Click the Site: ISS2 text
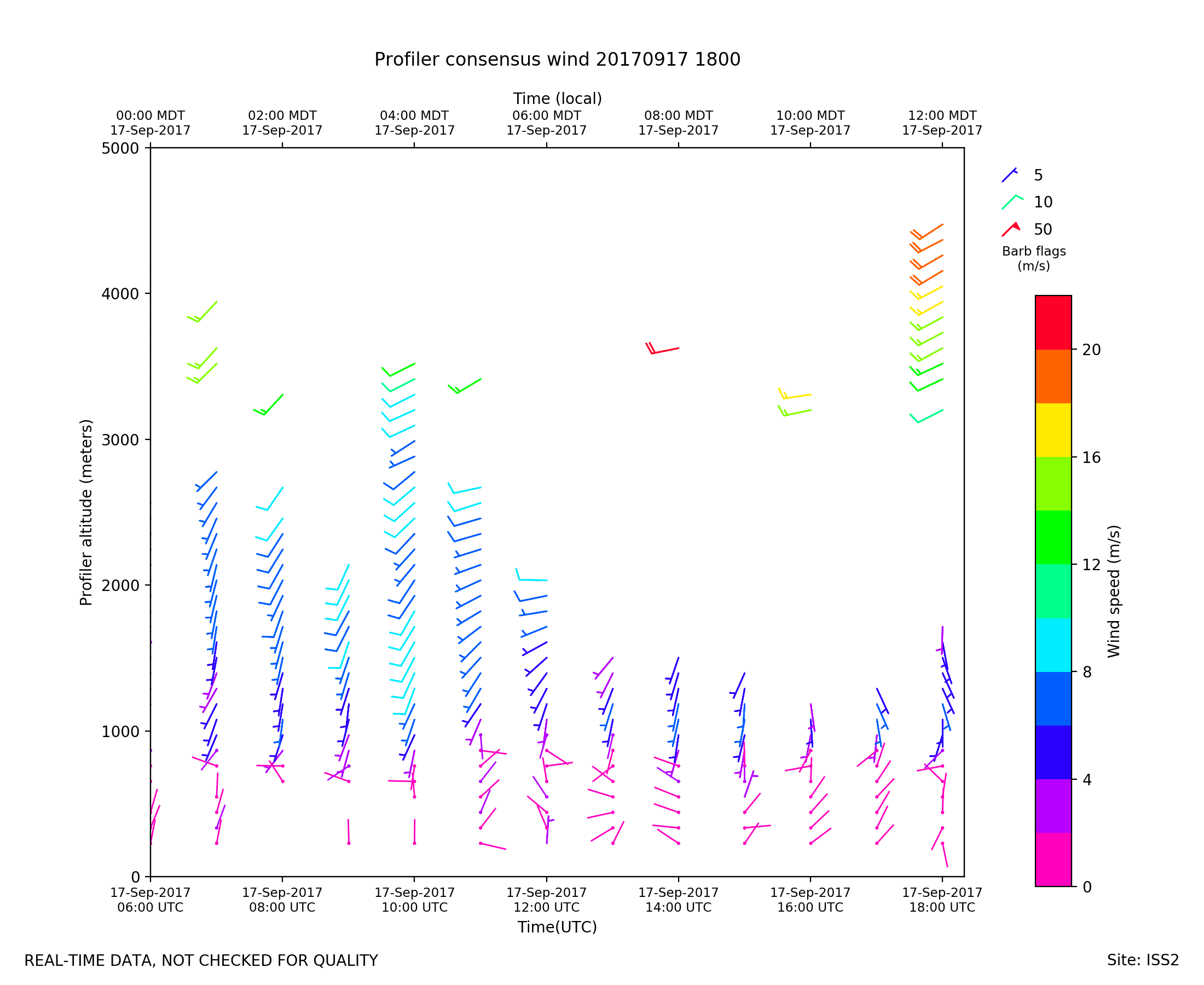The height and width of the screenshot is (985, 1204). (x=1143, y=960)
